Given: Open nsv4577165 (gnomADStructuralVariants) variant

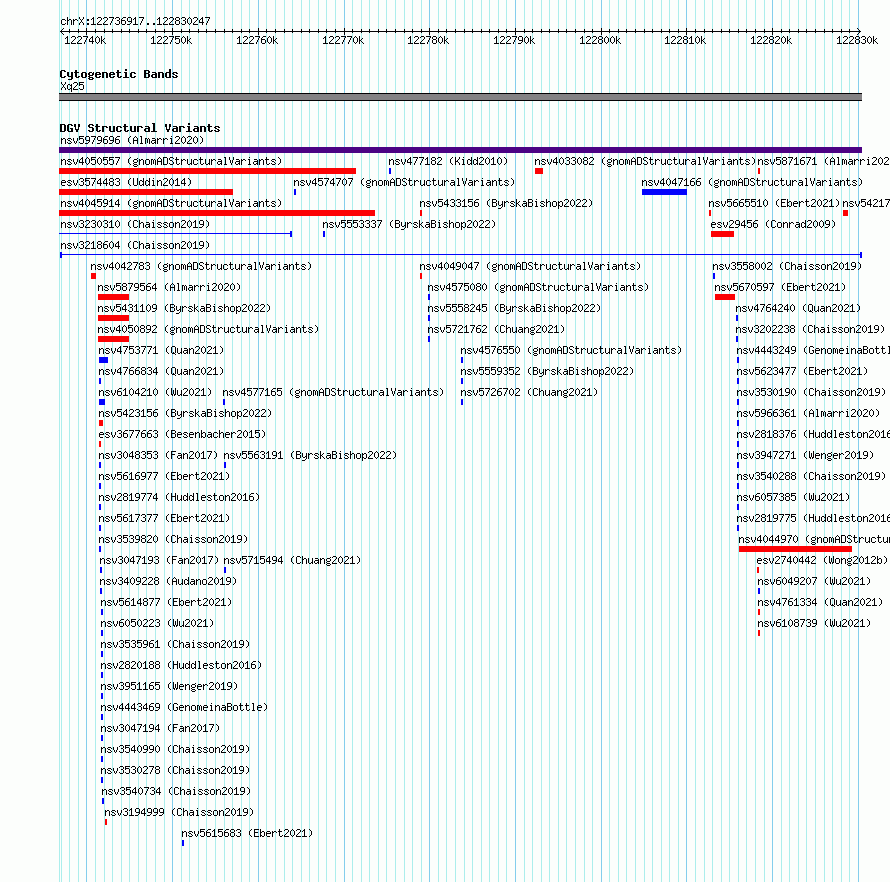Looking at the screenshot, I should tap(333, 392).
